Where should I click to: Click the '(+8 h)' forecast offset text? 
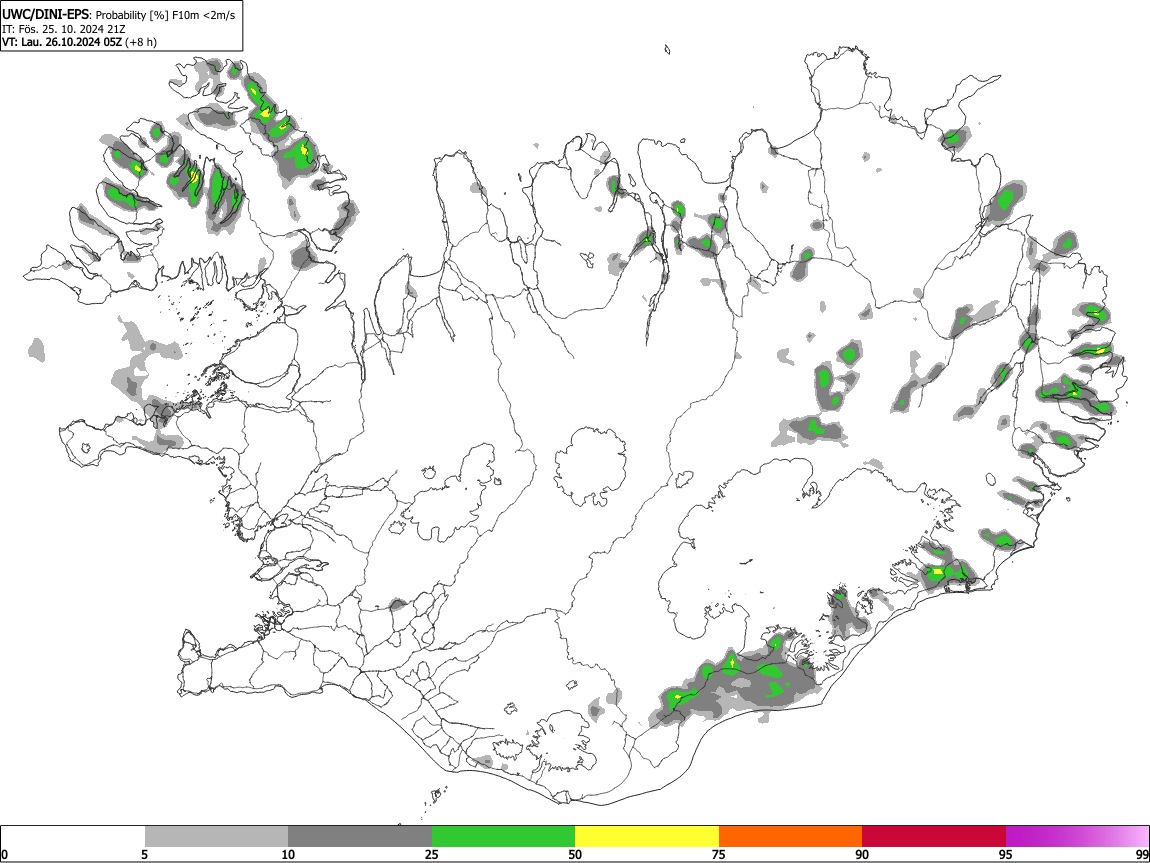[x=141, y=42]
